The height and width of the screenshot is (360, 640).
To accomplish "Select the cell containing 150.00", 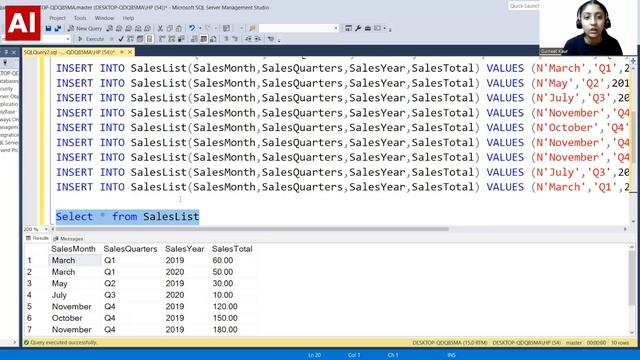I will point(233,318).
